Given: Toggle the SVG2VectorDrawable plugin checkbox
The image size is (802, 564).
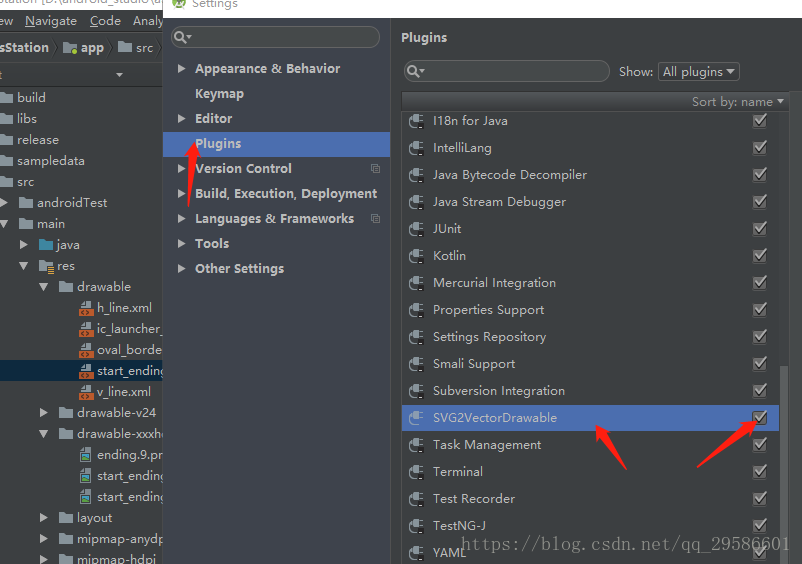Looking at the screenshot, I should pyautogui.click(x=760, y=418).
